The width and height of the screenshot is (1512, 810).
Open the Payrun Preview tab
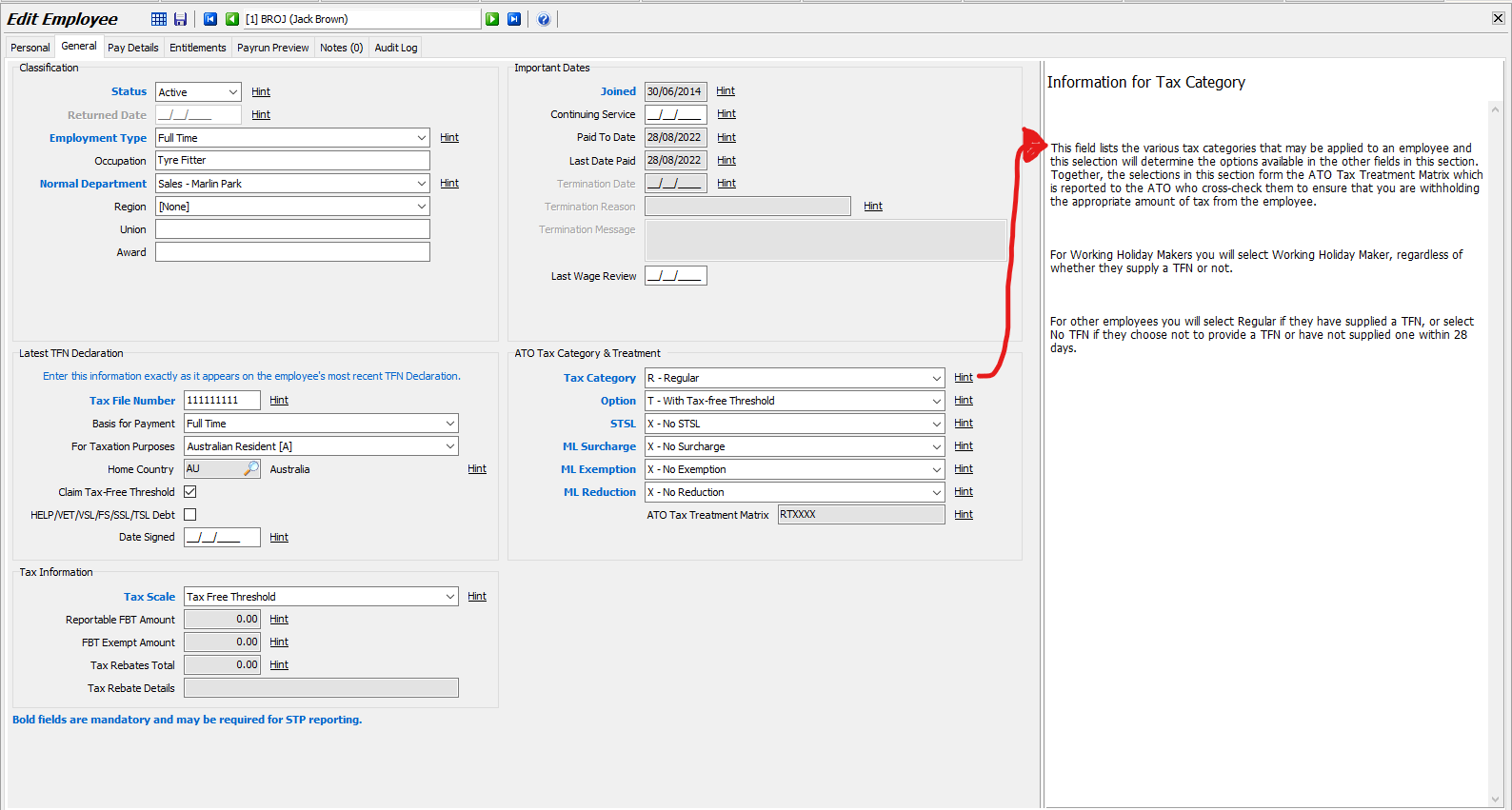(x=273, y=48)
